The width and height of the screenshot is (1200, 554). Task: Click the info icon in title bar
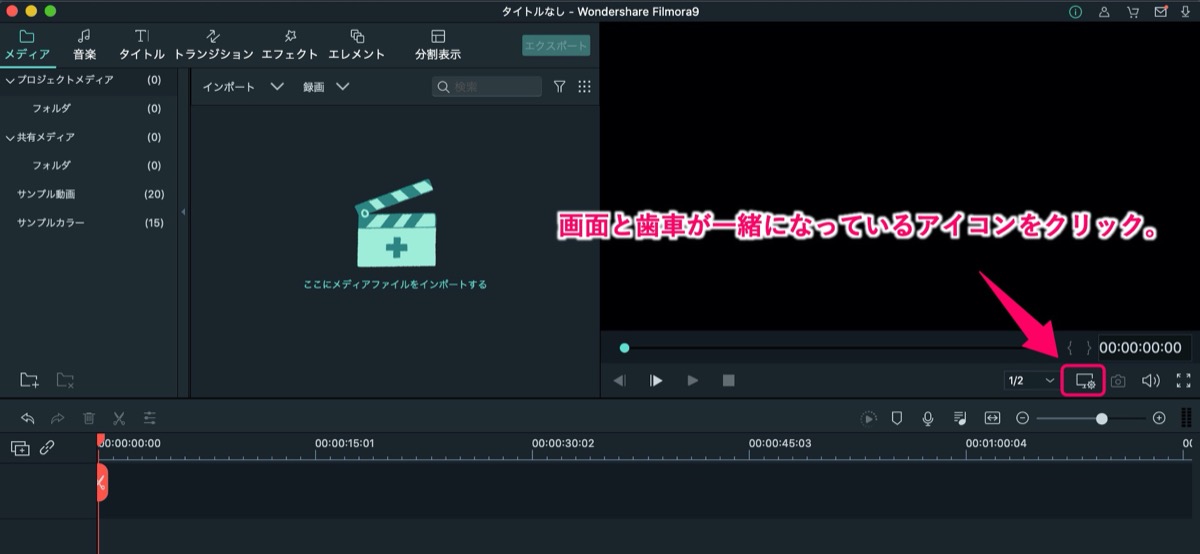coord(1076,12)
